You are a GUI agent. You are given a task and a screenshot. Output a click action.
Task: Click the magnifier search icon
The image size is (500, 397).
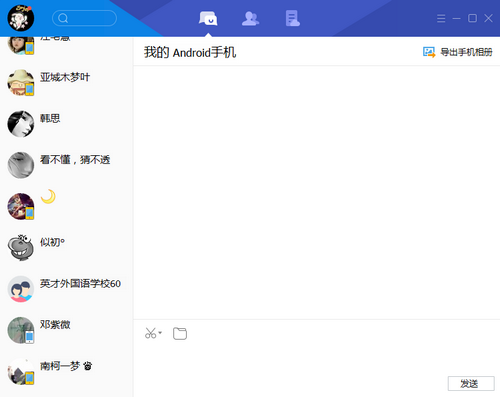(63, 18)
